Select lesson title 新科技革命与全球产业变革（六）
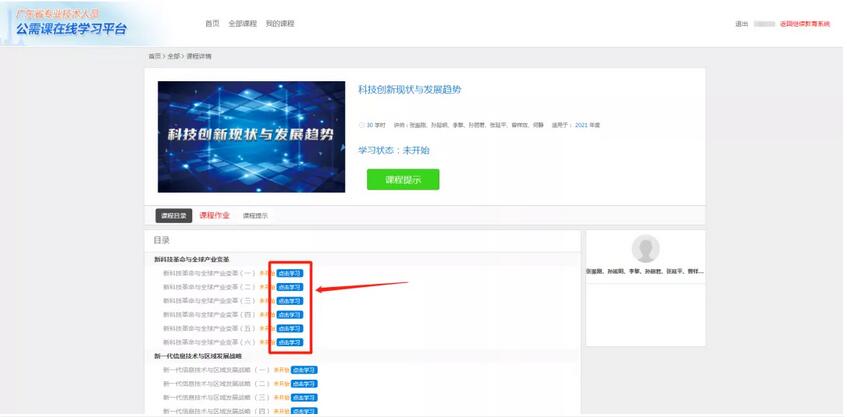 click(x=210, y=342)
